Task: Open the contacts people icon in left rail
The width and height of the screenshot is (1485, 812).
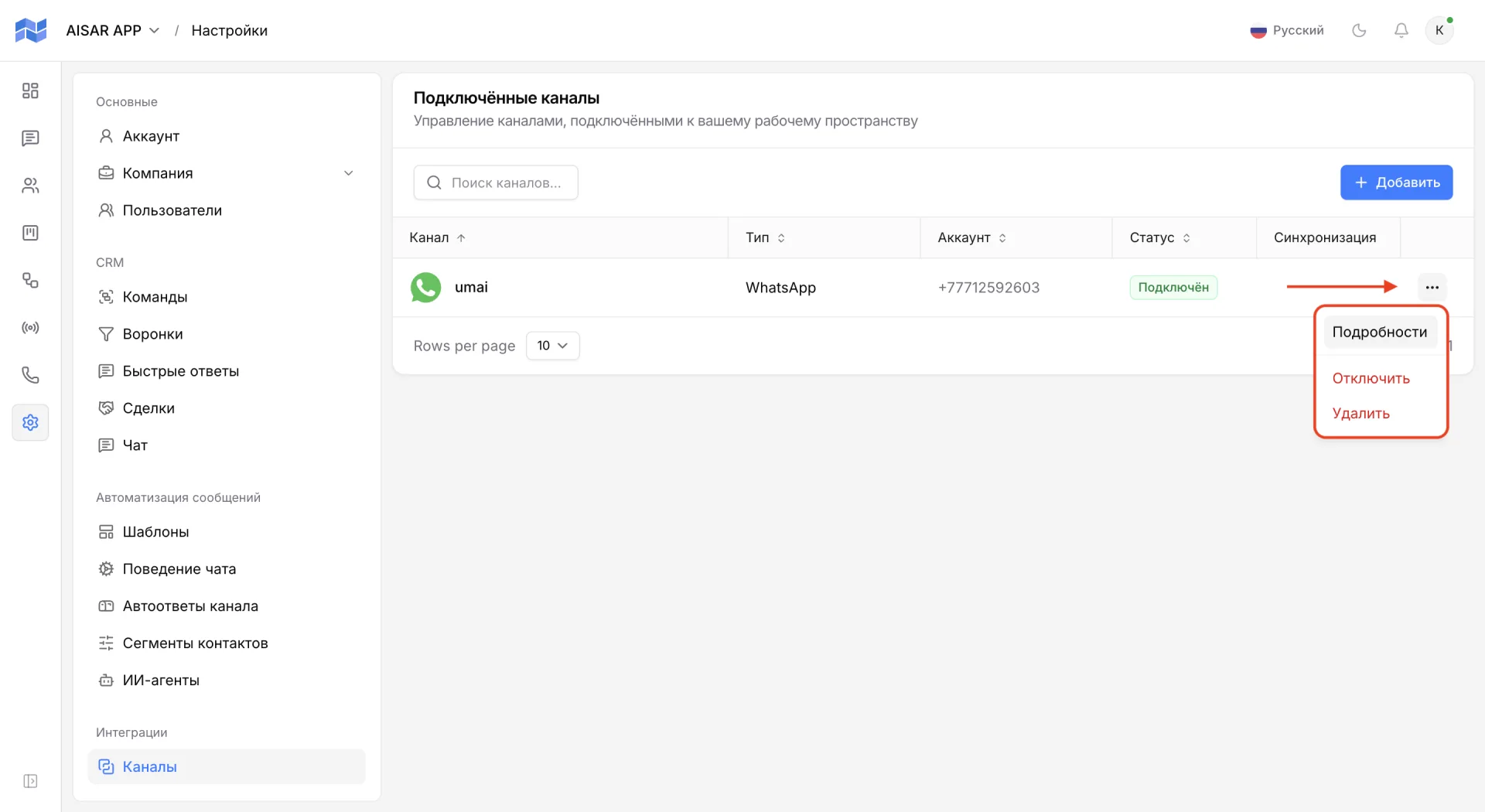Action: [30, 186]
